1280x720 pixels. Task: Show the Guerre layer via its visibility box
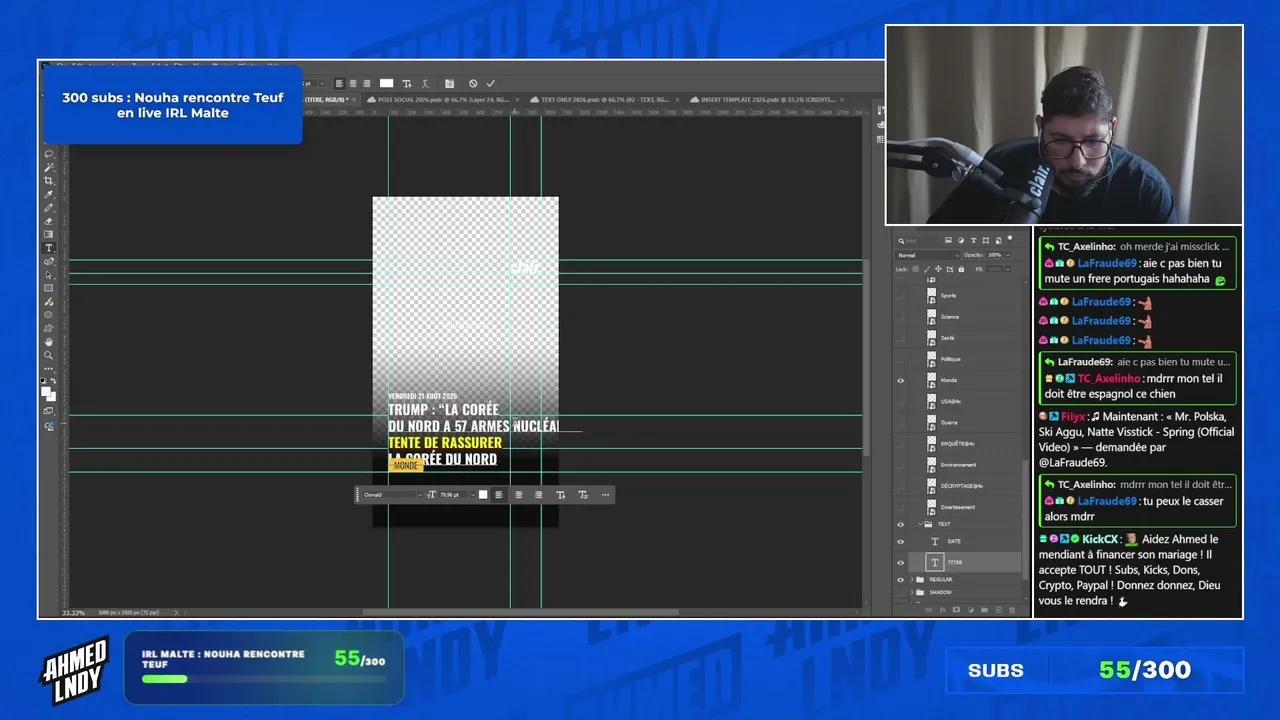click(901, 422)
